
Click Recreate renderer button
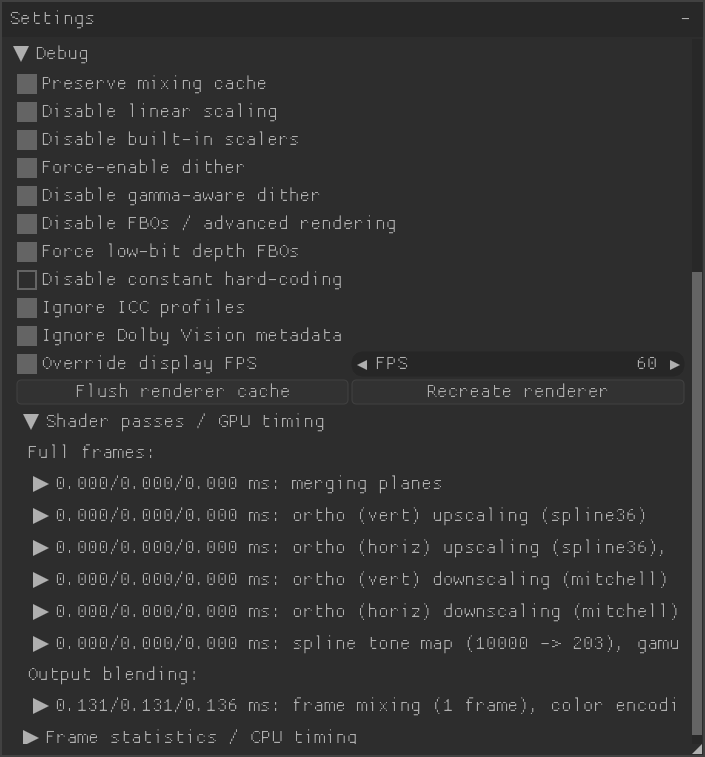pyautogui.click(x=518, y=392)
